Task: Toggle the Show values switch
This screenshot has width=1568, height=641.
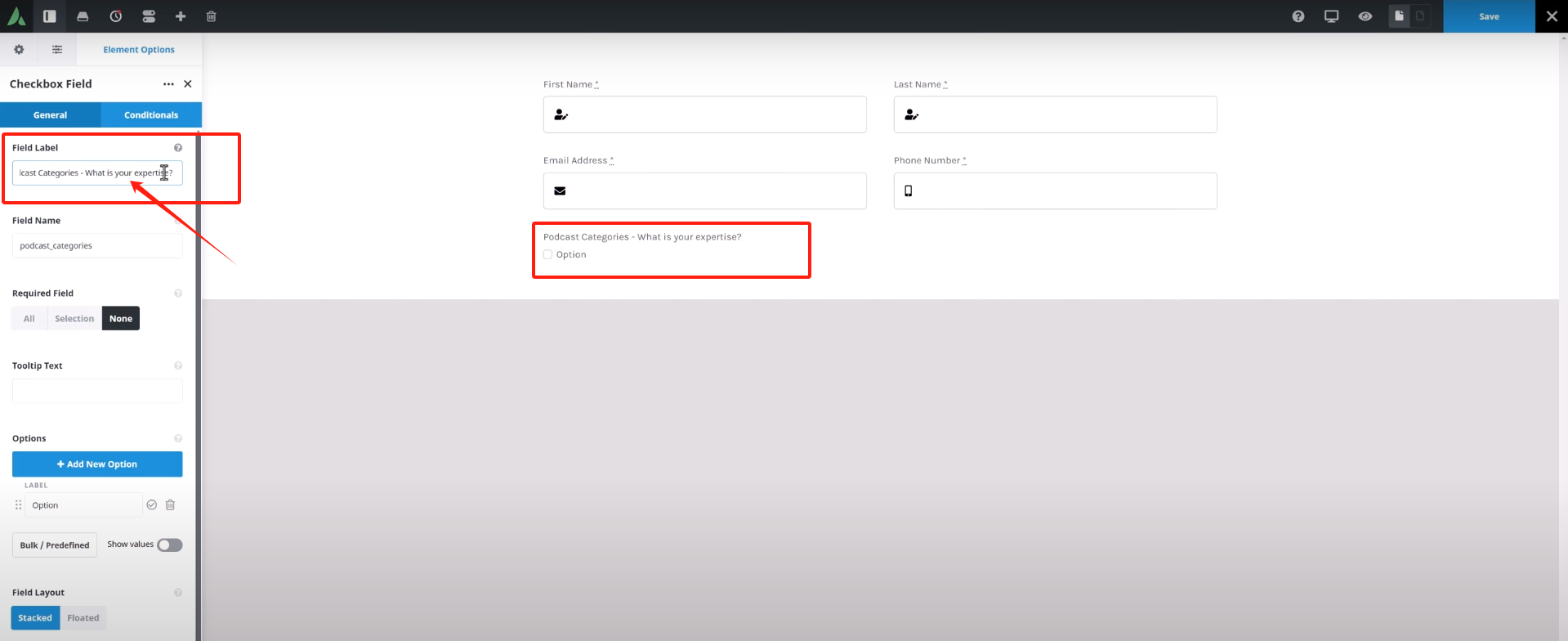Action: point(169,545)
